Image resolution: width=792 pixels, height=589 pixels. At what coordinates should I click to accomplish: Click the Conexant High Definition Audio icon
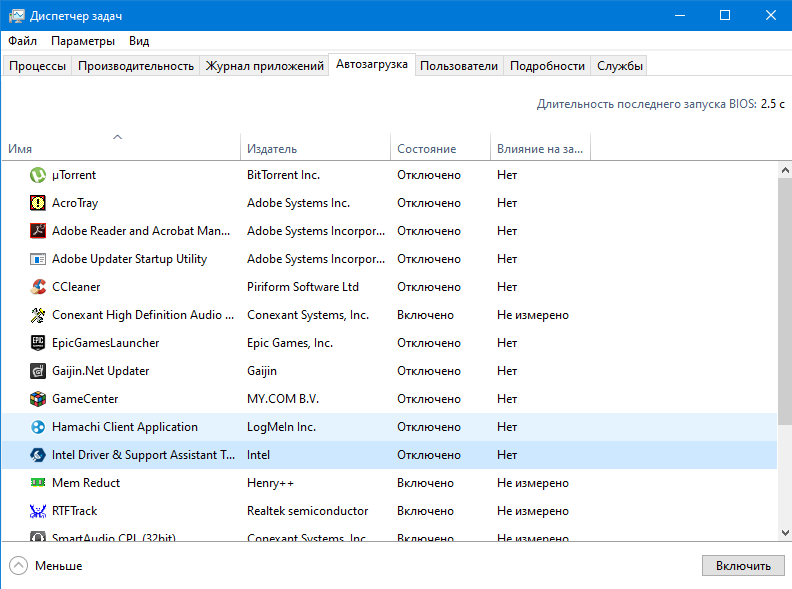click(38, 315)
